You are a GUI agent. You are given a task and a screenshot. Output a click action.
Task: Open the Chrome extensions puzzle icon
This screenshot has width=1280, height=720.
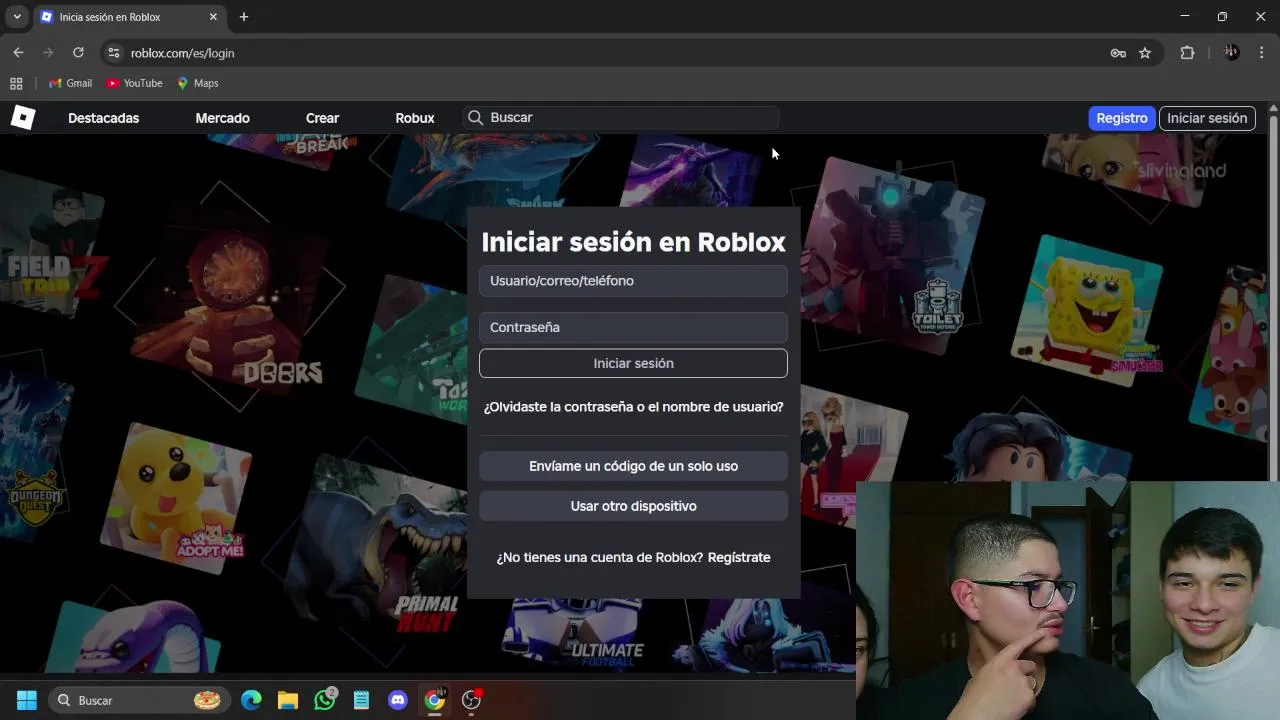[x=1187, y=53]
